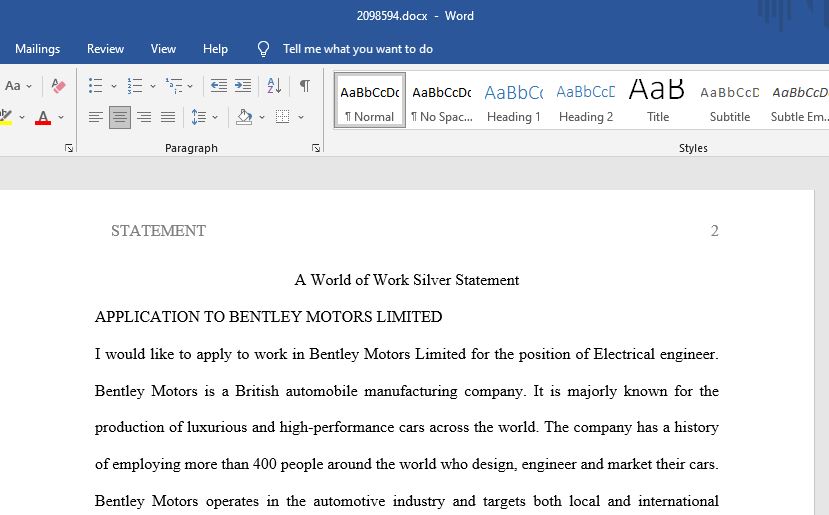Open the Change Case Aa button
This screenshot has height=515, width=829.
[13, 86]
